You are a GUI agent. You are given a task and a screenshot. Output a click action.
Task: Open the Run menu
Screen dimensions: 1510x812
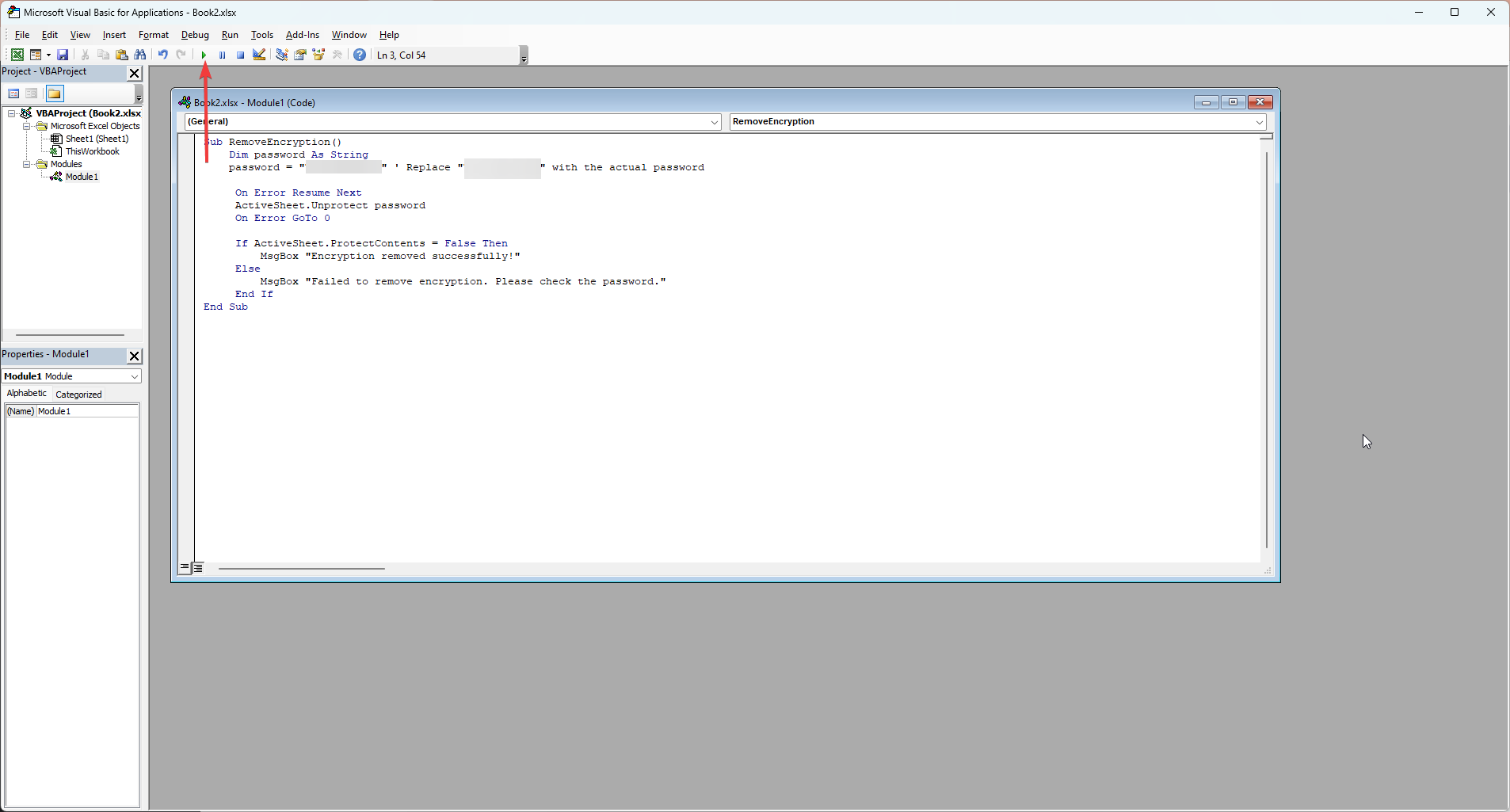[230, 35]
